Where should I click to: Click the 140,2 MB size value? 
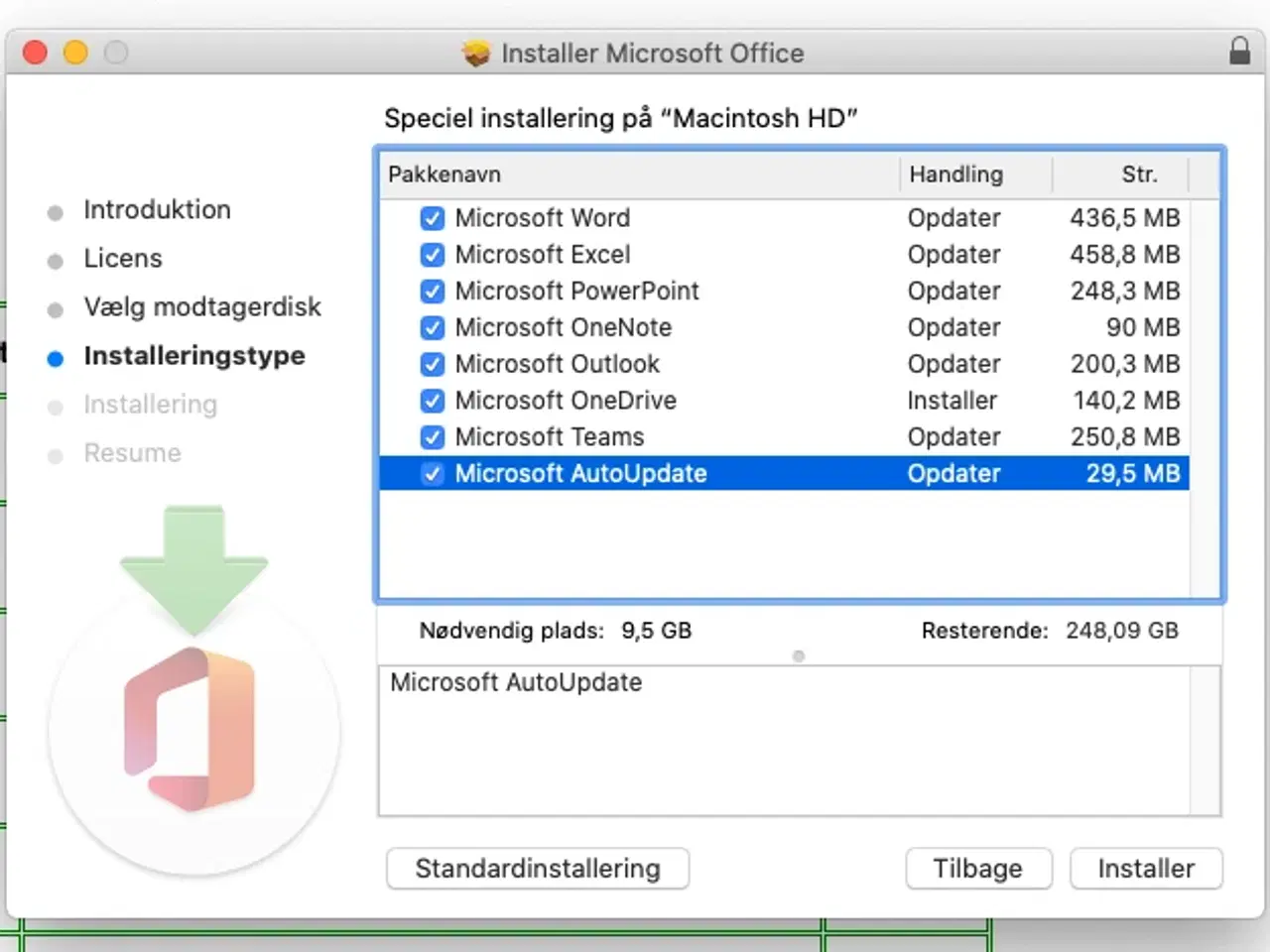tap(1126, 401)
